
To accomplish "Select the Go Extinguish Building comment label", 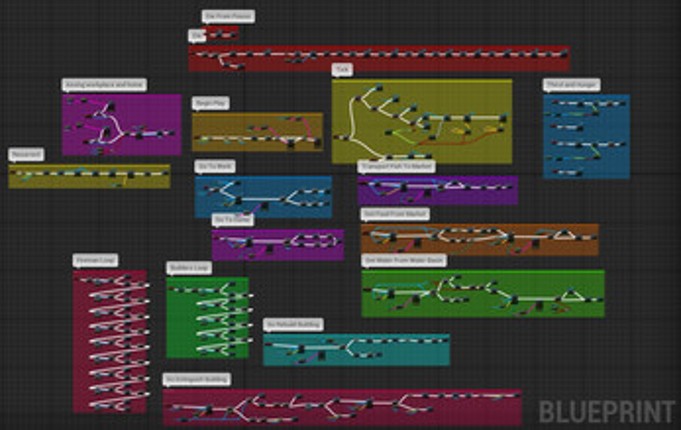I will [x=197, y=379].
